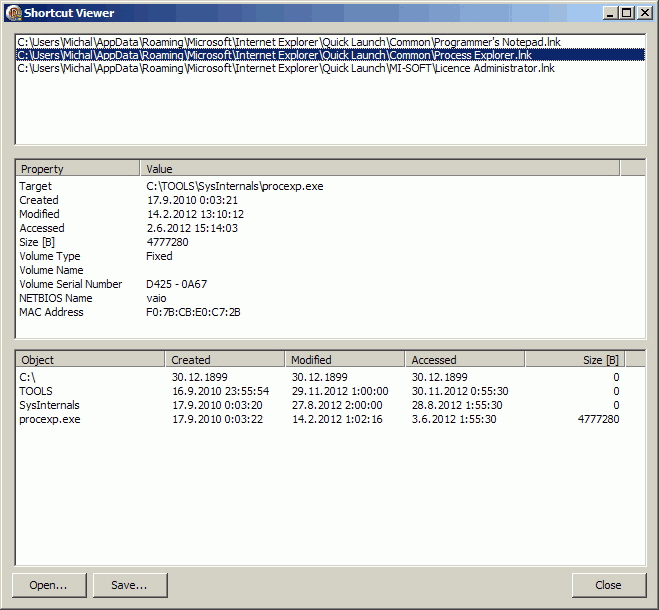Click procexp.exe created date 17.9.2010 0:03:22

tap(217, 419)
